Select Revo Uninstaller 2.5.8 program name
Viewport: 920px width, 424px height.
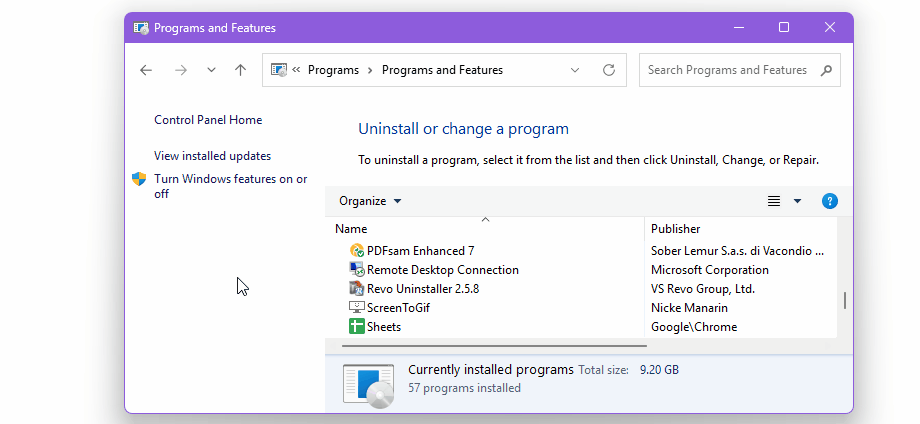[423, 289]
